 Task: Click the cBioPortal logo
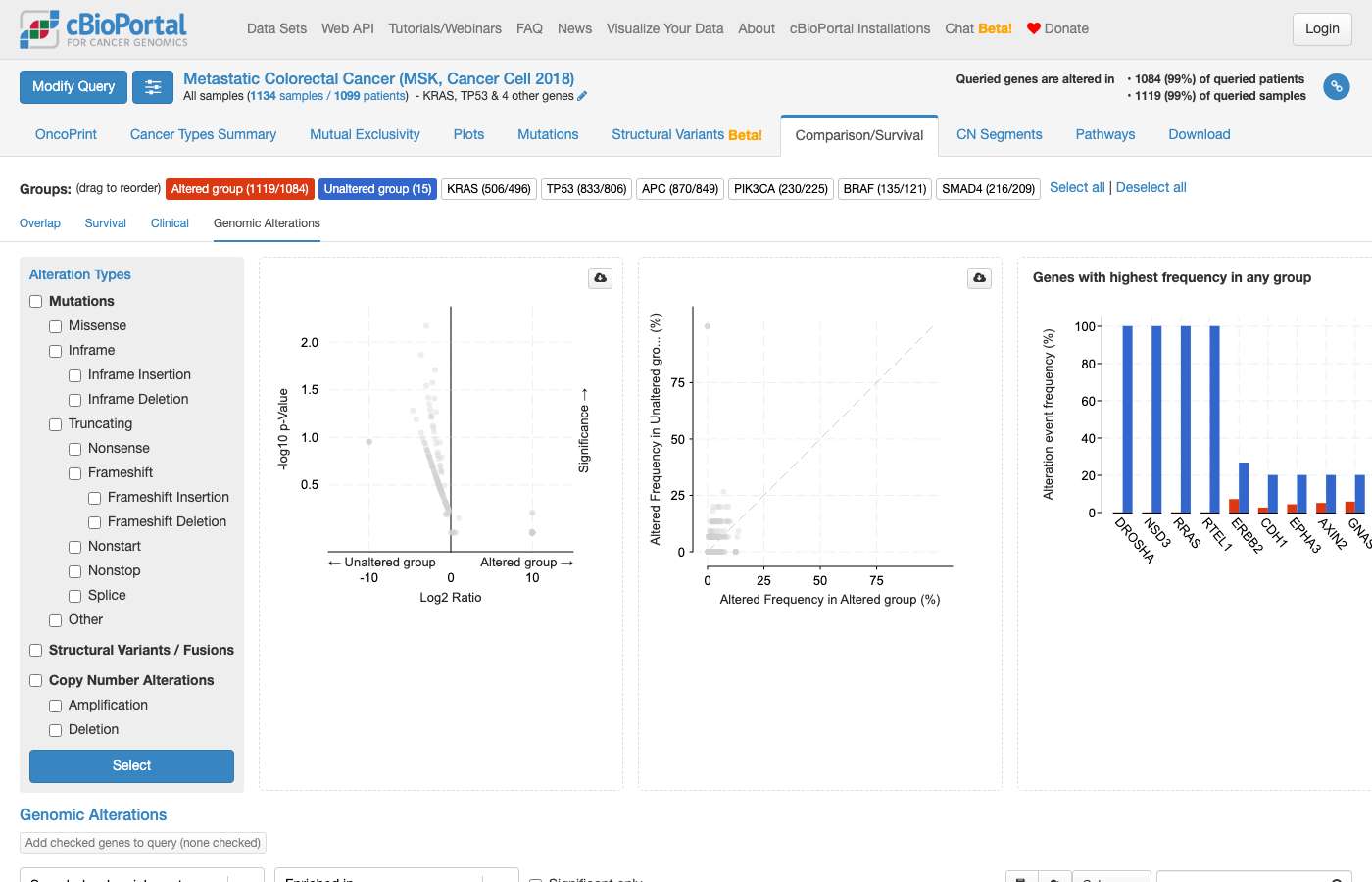[104, 29]
